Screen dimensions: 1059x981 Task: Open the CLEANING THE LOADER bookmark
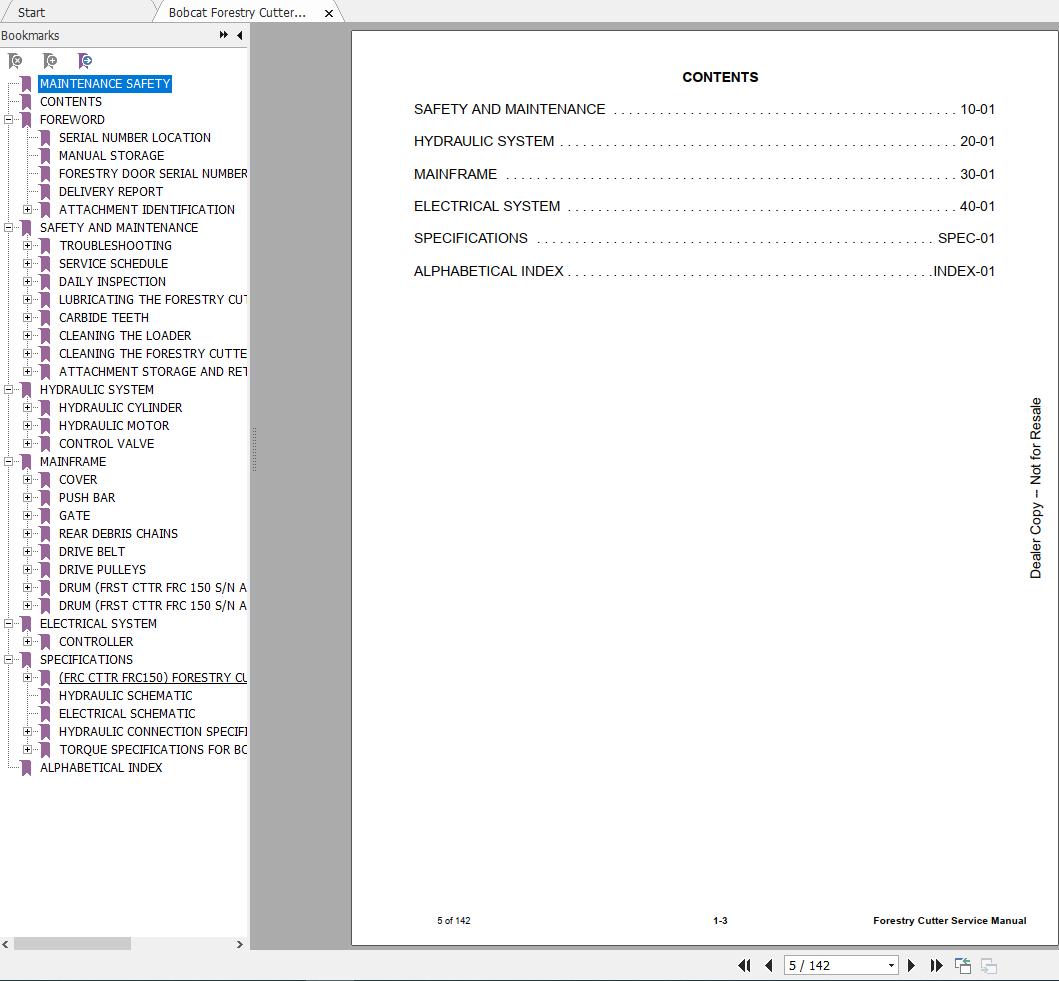[x=125, y=336]
